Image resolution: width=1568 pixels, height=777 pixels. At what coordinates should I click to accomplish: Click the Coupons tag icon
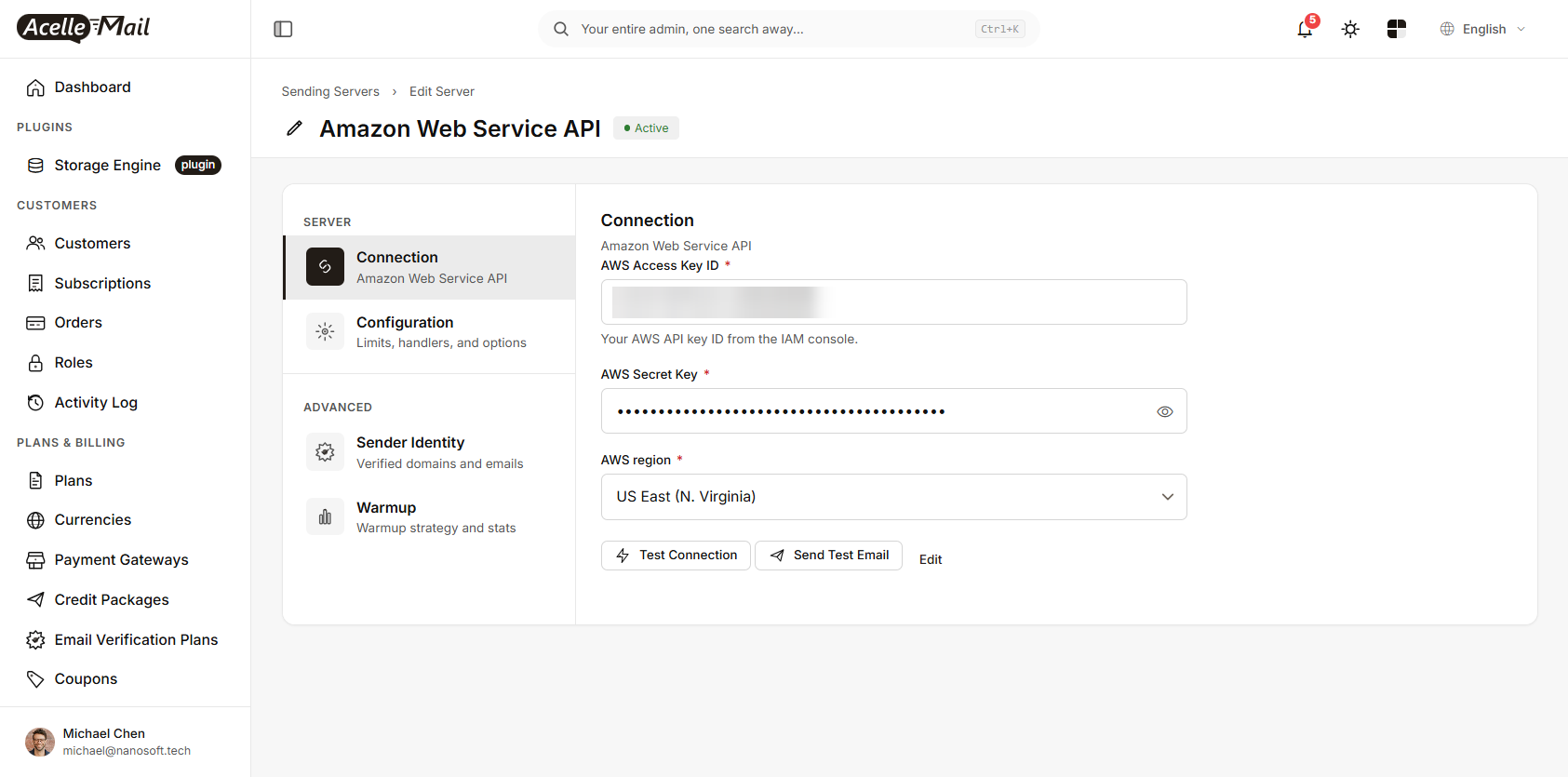[35, 679]
